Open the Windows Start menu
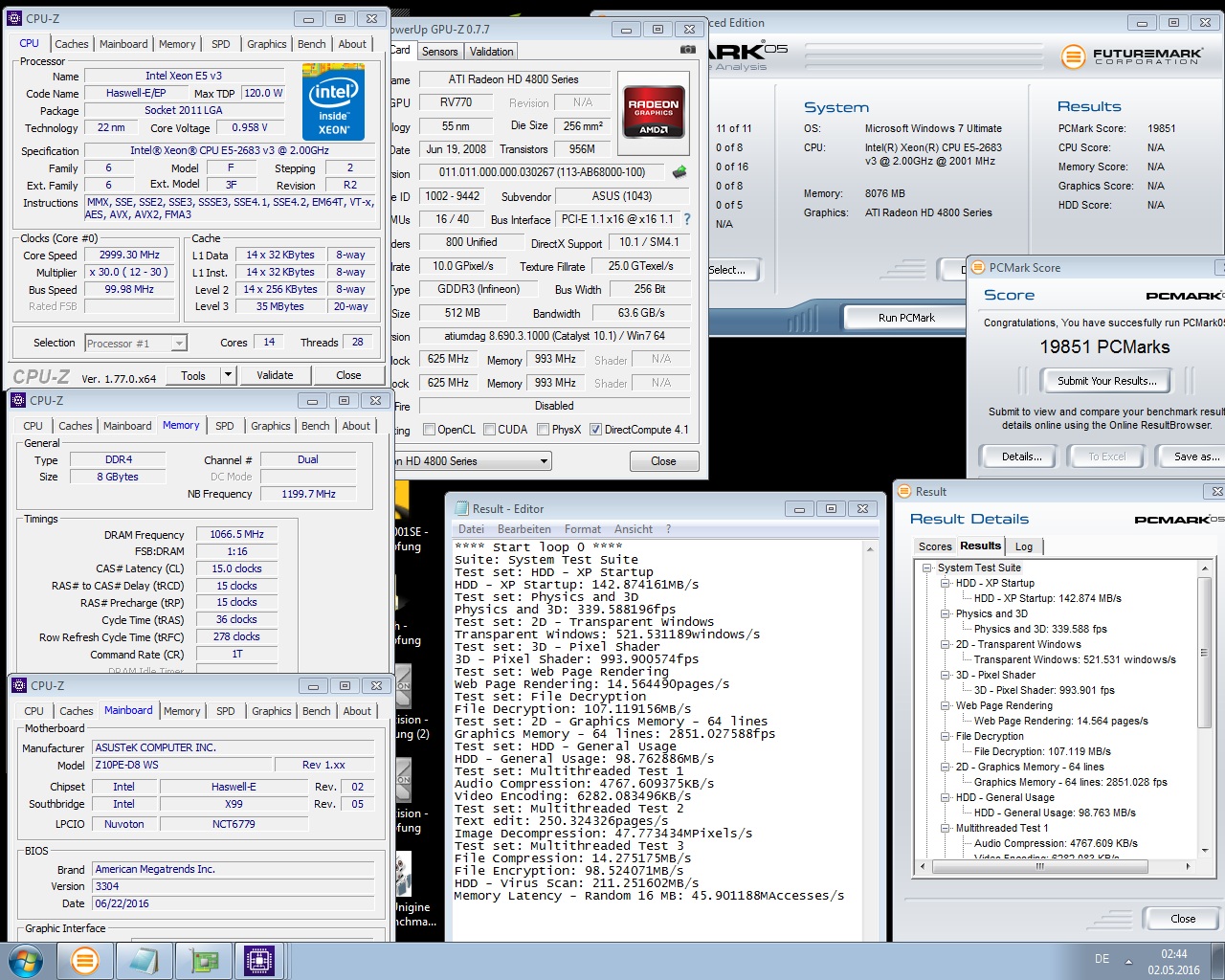The width and height of the screenshot is (1225, 980). [x=26, y=960]
